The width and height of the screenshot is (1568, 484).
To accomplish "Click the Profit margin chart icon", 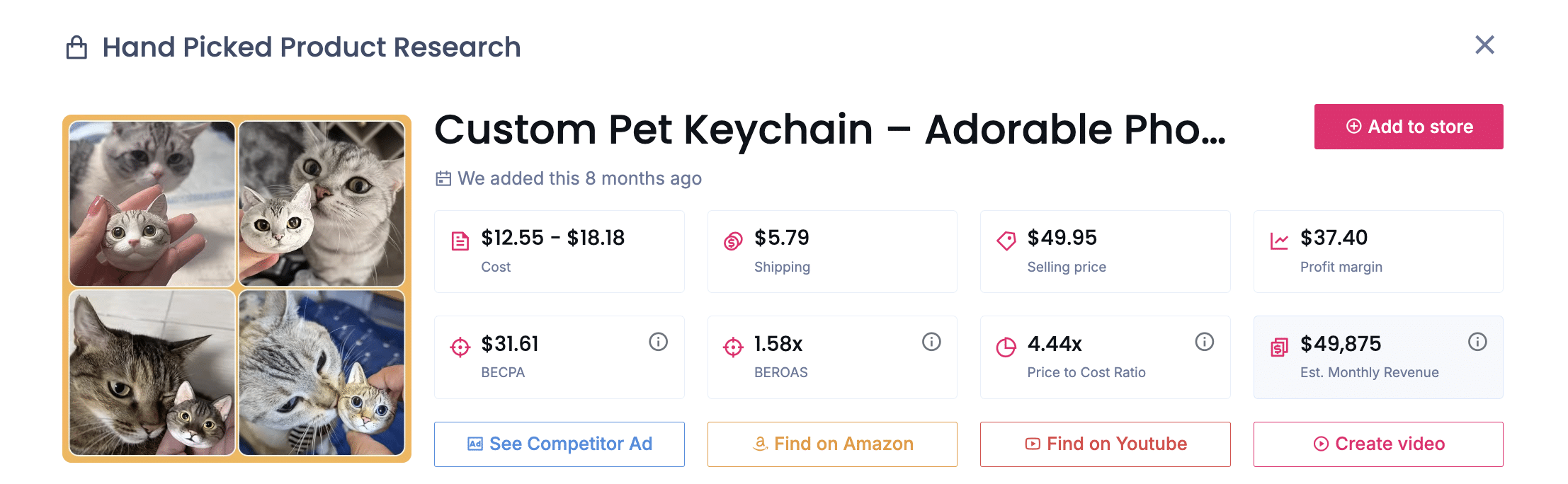I will tap(1280, 239).
